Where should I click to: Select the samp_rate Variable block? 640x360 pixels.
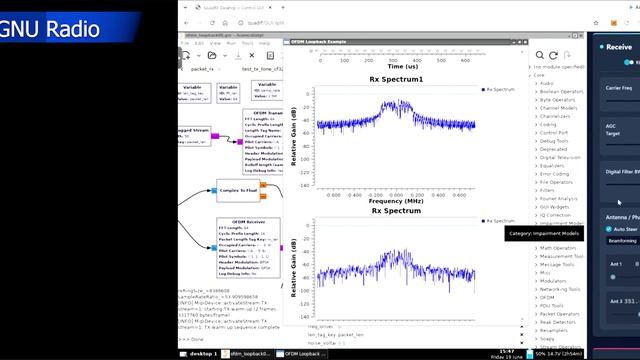[267, 91]
